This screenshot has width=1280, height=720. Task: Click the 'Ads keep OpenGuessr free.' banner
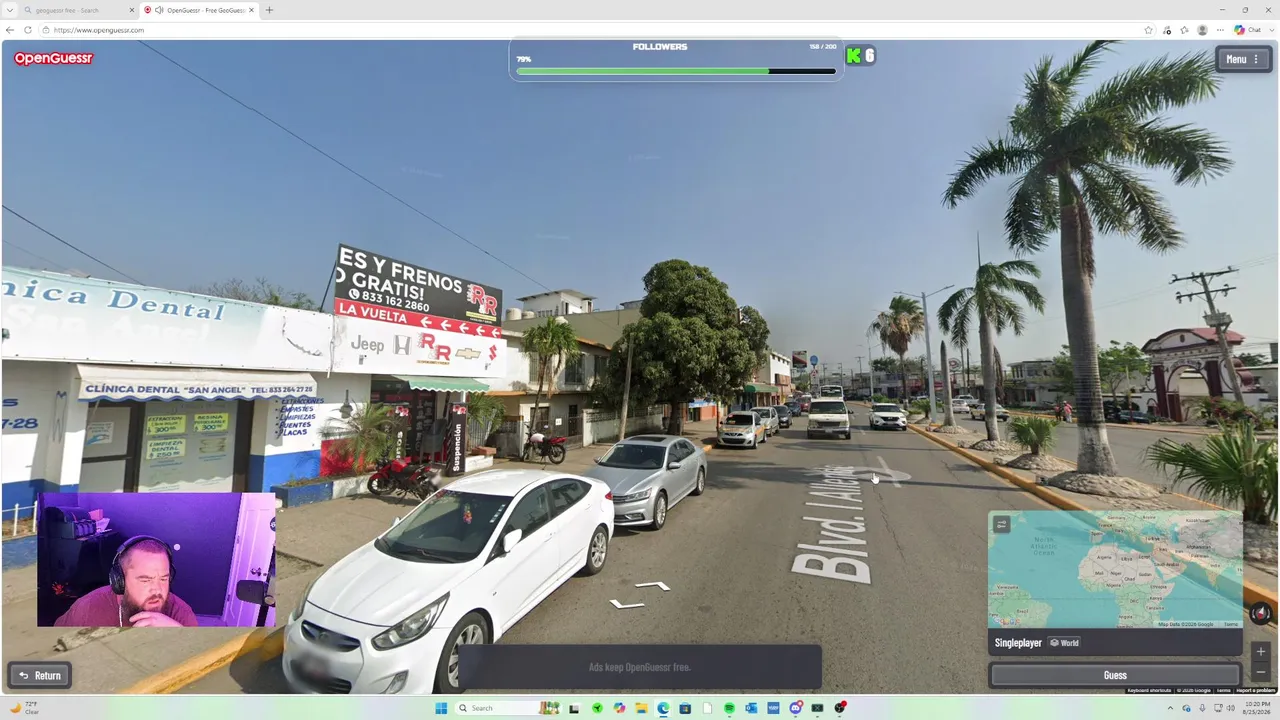(640, 667)
